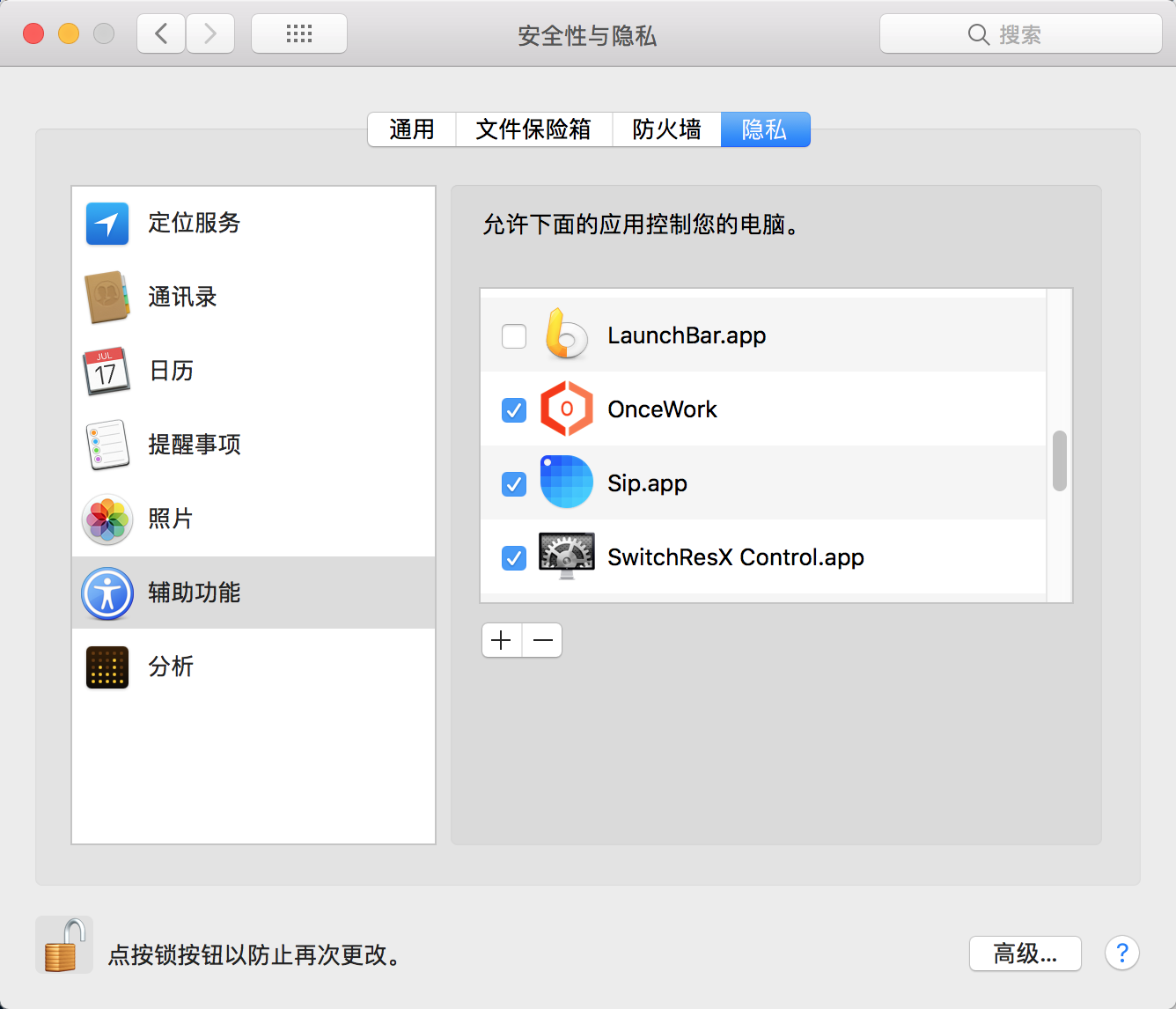The height and width of the screenshot is (1009, 1176).
Task: Open the Analytics category icon
Action: click(x=107, y=667)
